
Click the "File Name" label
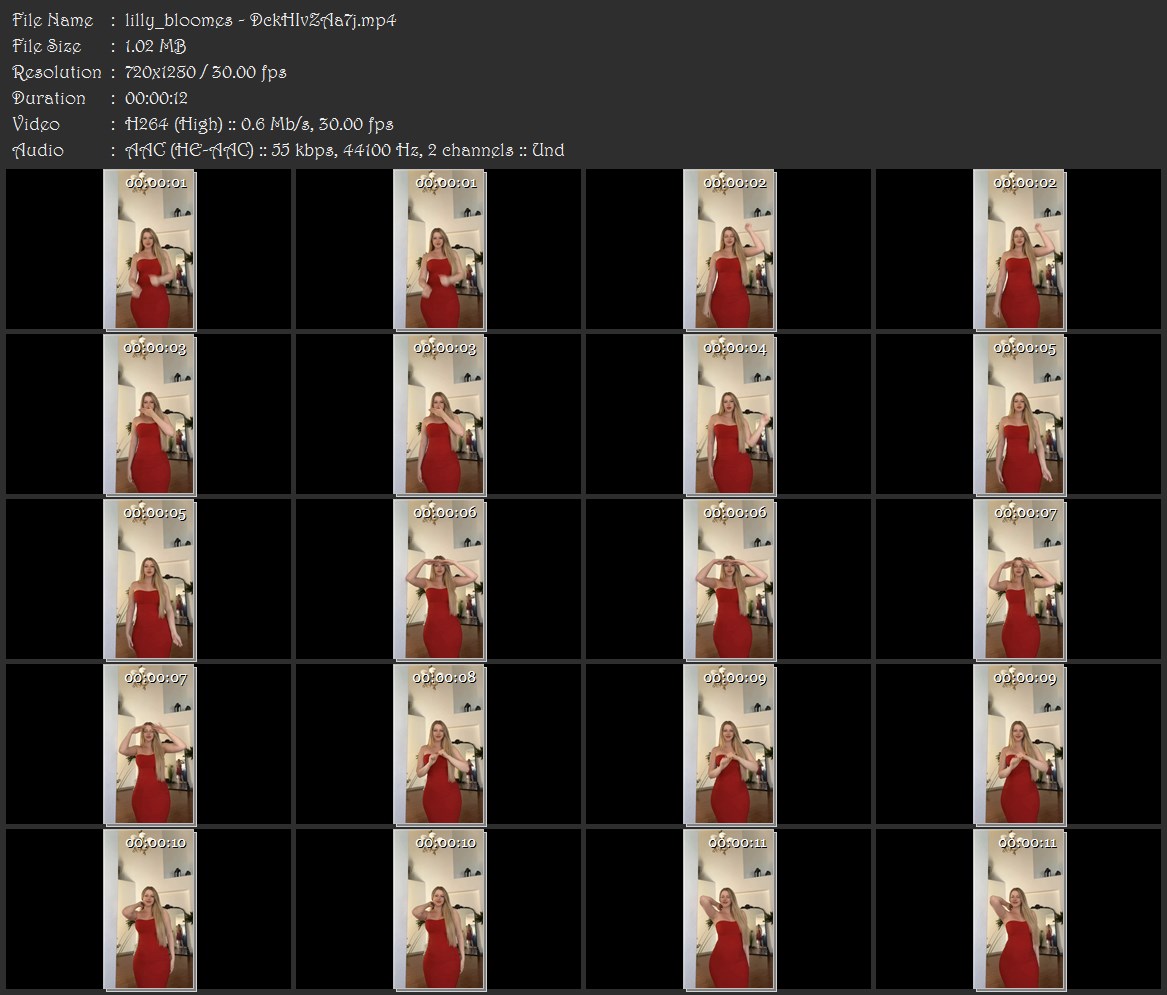[x=53, y=20]
